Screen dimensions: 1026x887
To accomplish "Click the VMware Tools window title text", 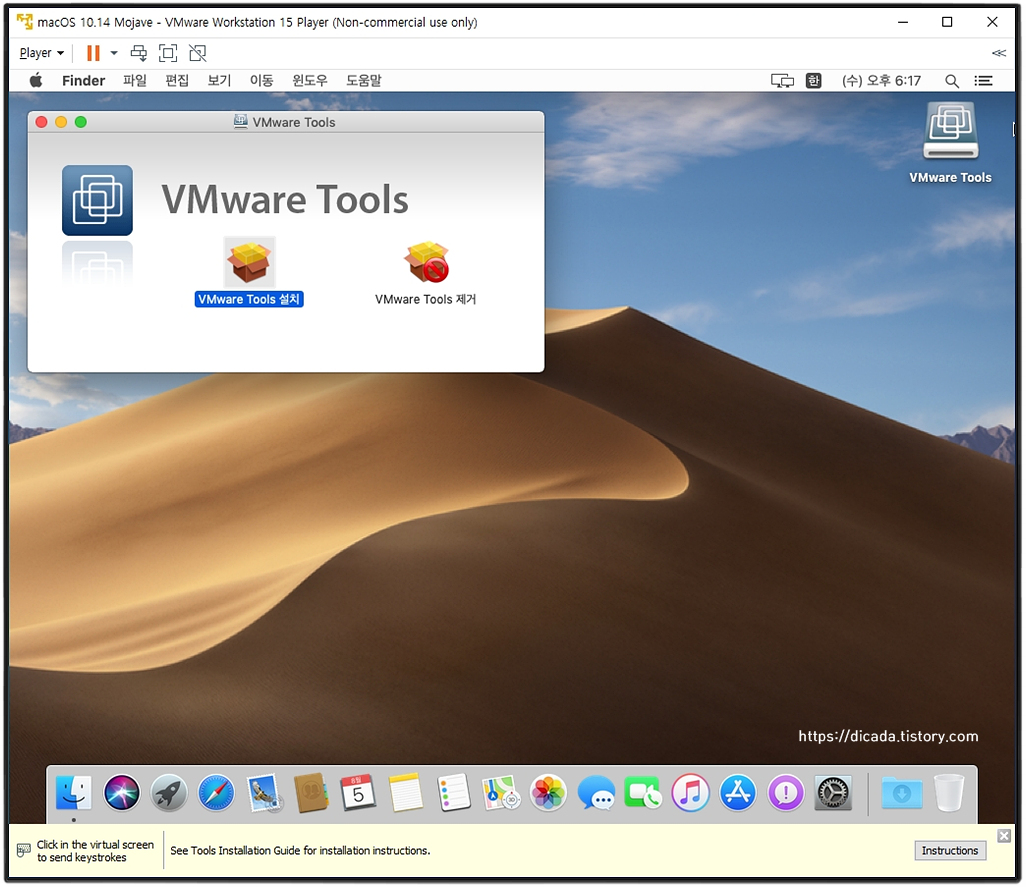I will pyautogui.click(x=294, y=122).
